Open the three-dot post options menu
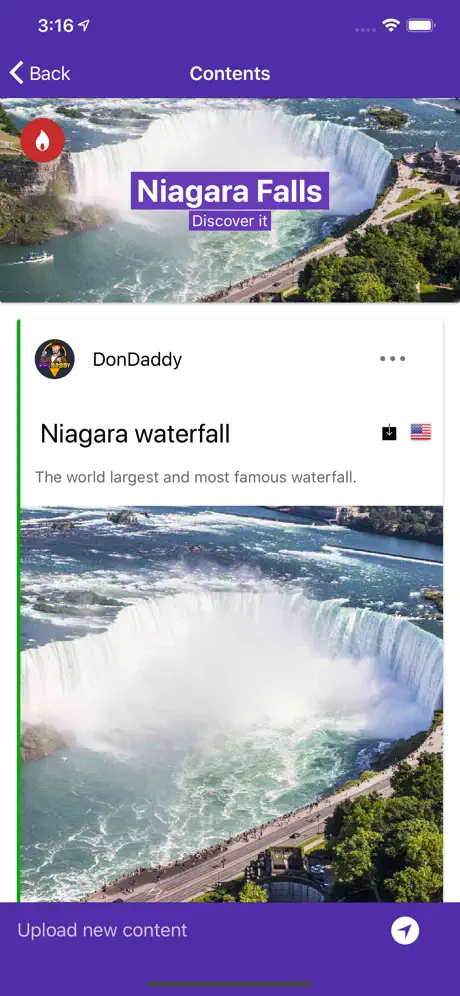460x996 pixels. [x=392, y=359]
